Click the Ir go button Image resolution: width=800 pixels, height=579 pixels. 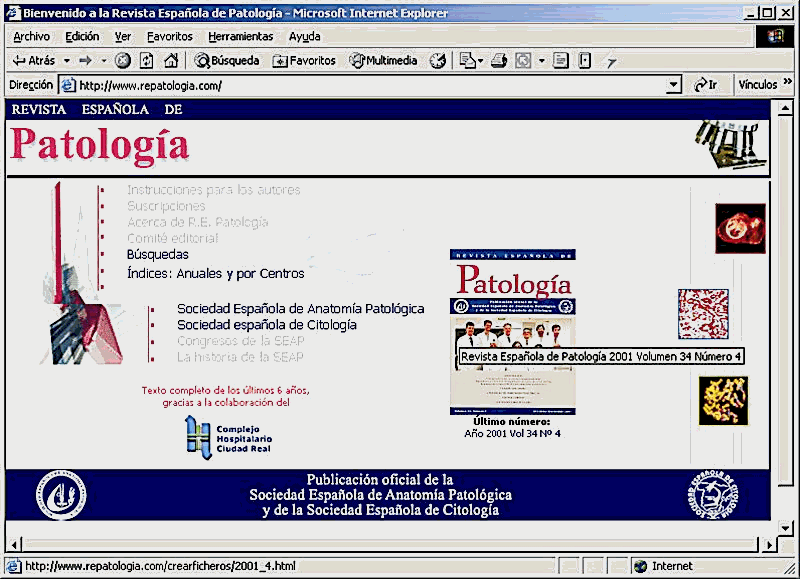point(706,86)
